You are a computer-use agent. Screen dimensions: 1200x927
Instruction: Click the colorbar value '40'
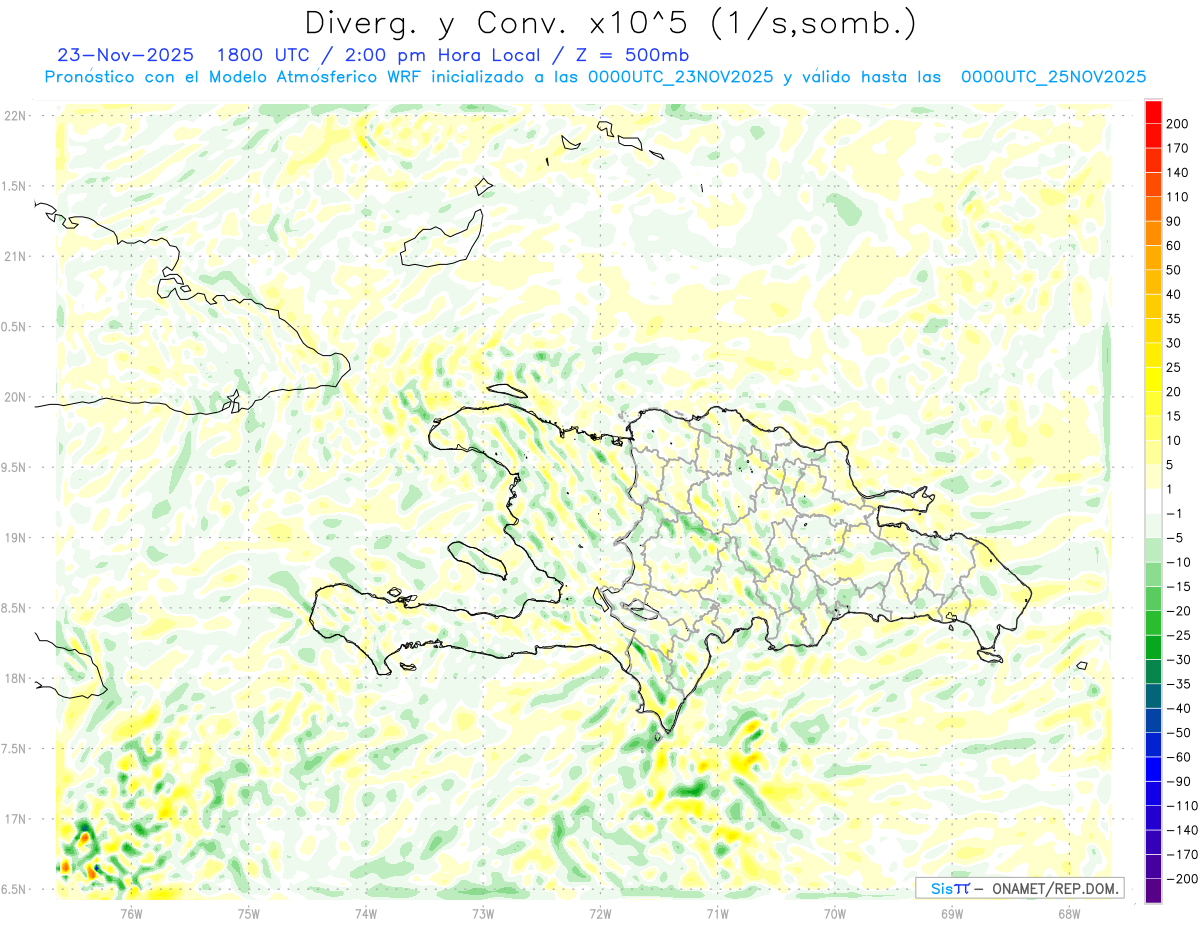1174,294
